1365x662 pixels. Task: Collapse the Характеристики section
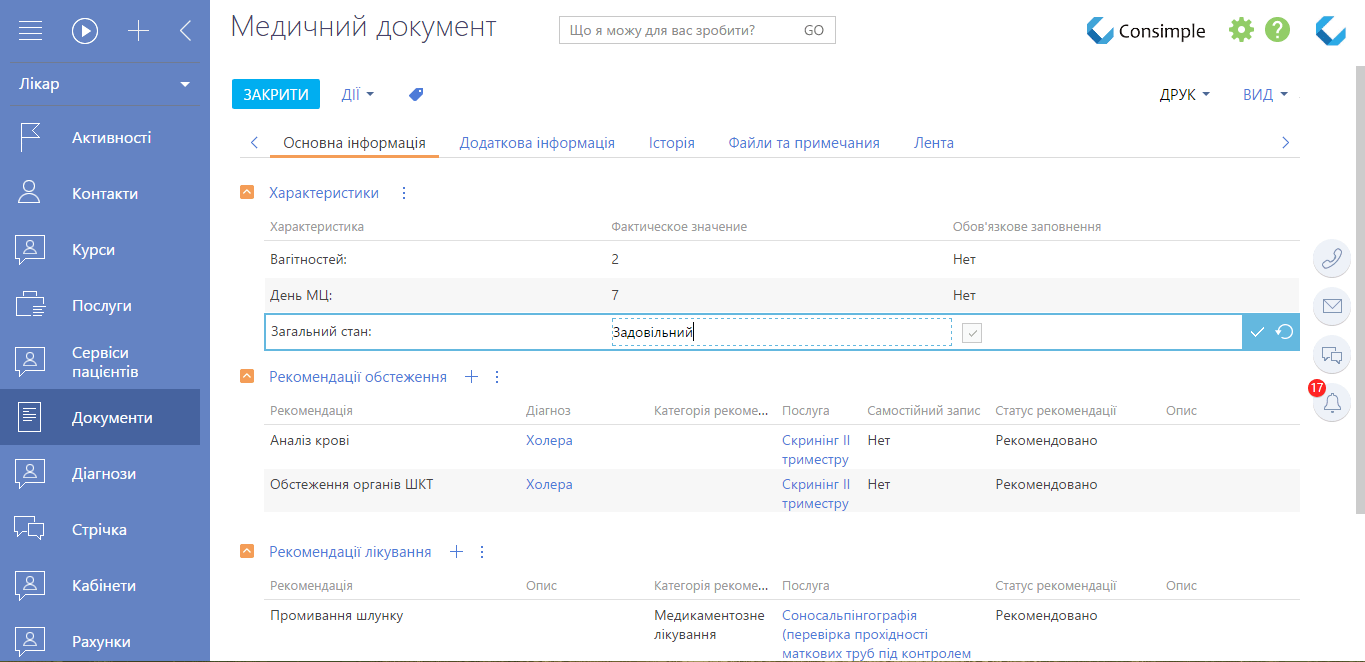[x=246, y=192]
